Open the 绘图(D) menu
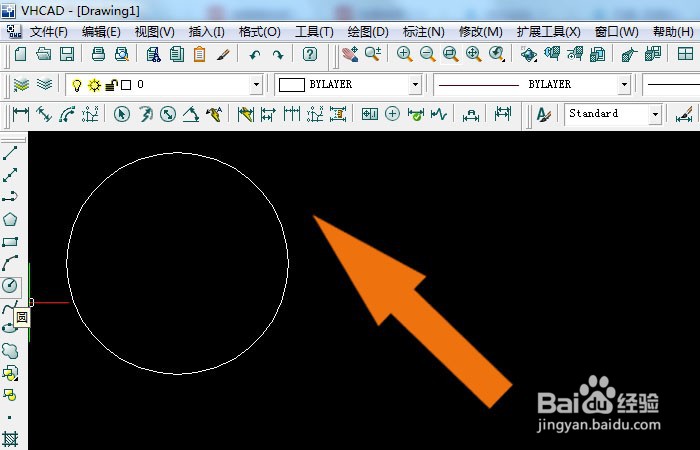Image resolution: width=700 pixels, height=450 pixels. (x=368, y=32)
